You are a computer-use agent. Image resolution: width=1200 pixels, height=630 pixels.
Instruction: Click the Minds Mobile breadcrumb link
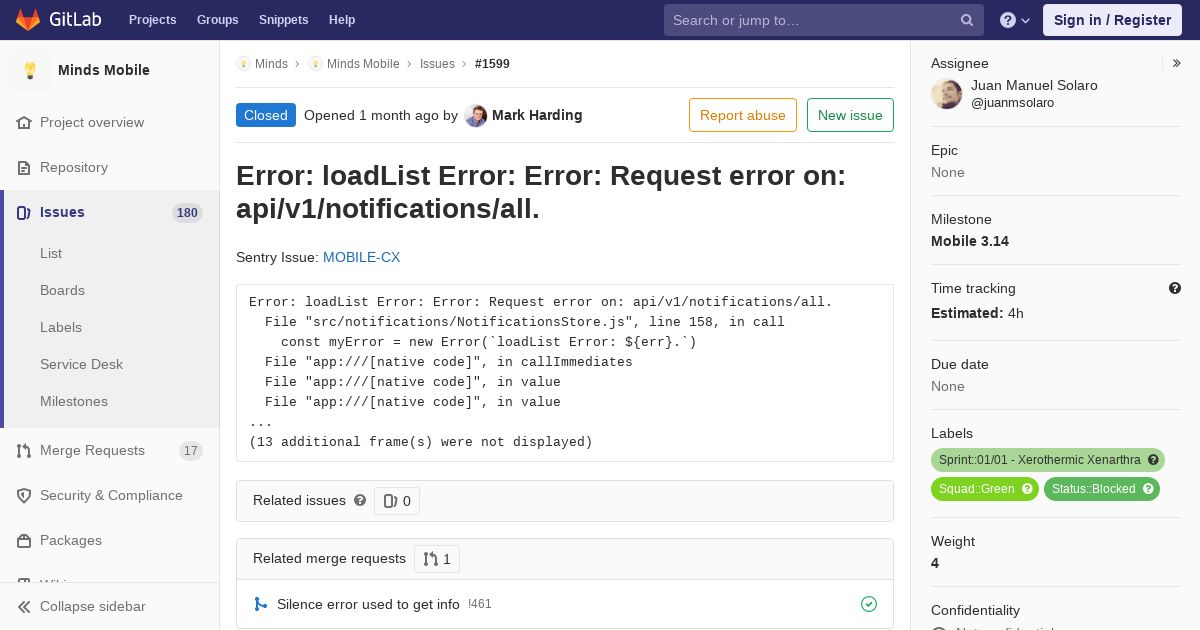click(x=363, y=63)
